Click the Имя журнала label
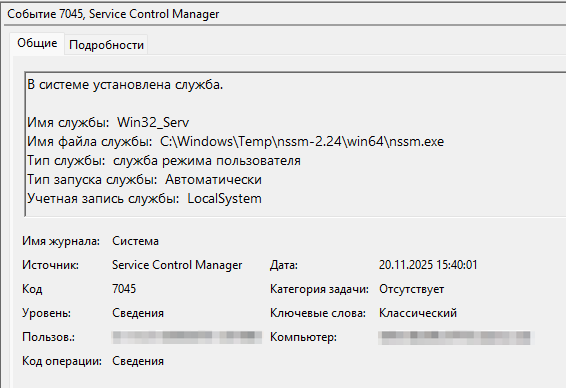Viewport: 566px width, 388px height. click(61, 241)
